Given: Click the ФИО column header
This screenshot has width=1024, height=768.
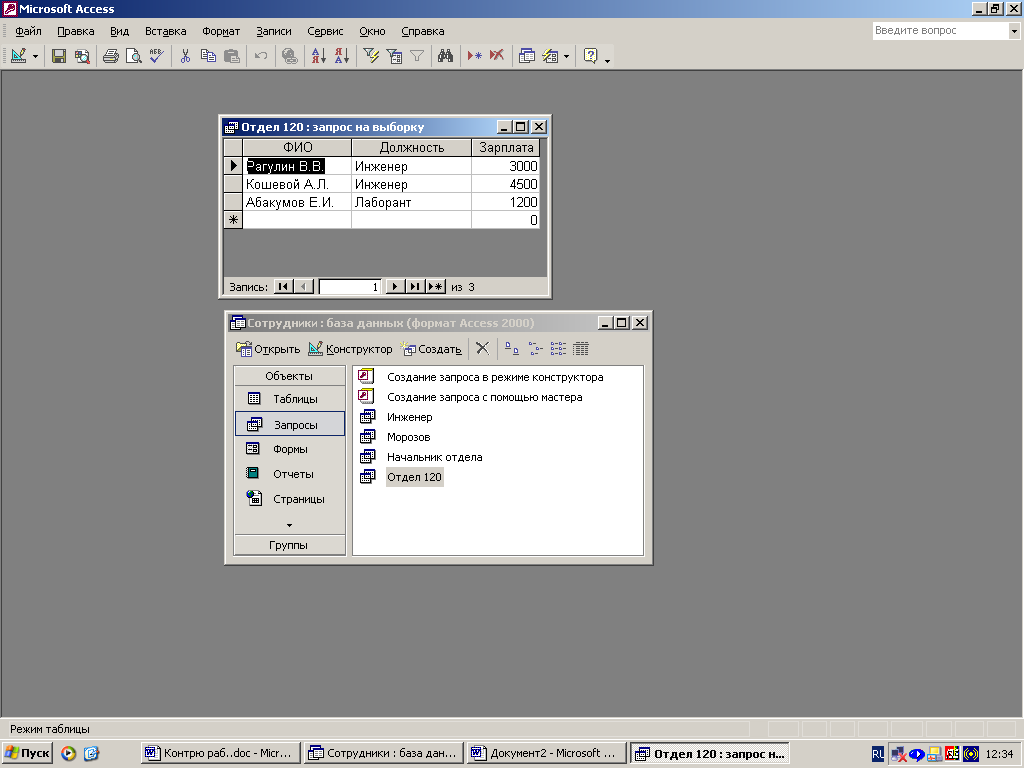Looking at the screenshot, I should [x=297, y=148].
